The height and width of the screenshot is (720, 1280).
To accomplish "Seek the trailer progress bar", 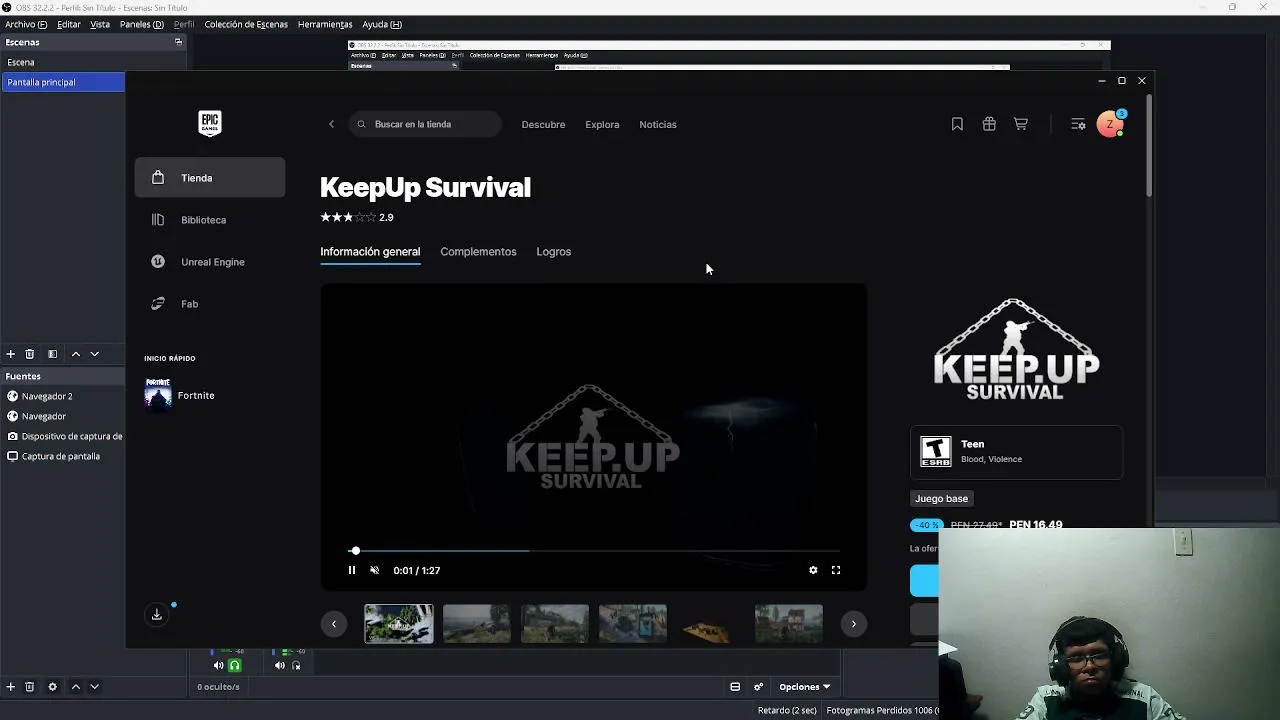I will click(596, 551).
